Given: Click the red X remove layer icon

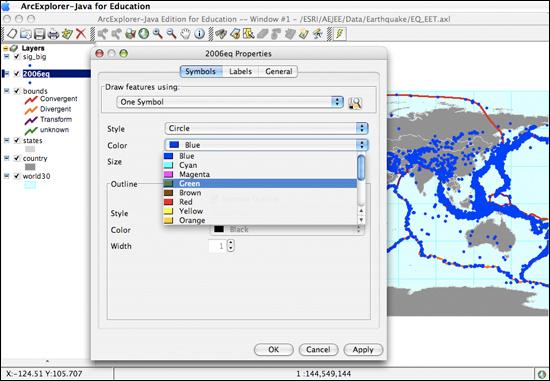Looking at the screenshot, I should pos(81,34).
